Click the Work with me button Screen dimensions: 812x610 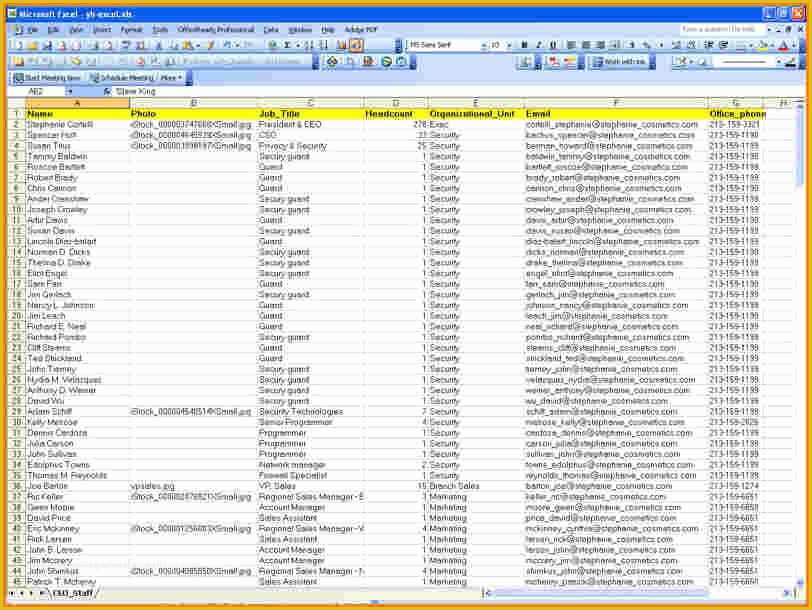click(620, 62)
